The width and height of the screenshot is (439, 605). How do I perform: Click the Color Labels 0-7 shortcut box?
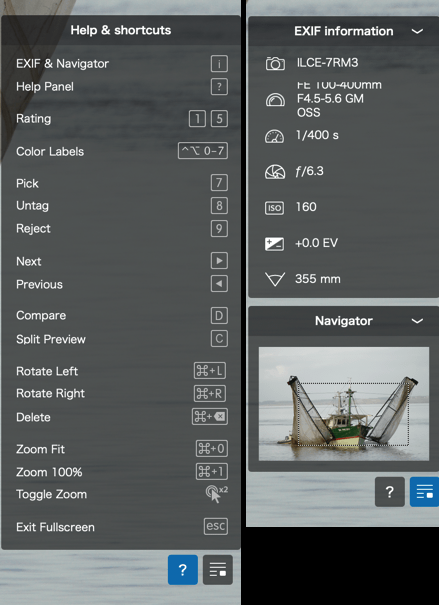click(x=203, y=151)
